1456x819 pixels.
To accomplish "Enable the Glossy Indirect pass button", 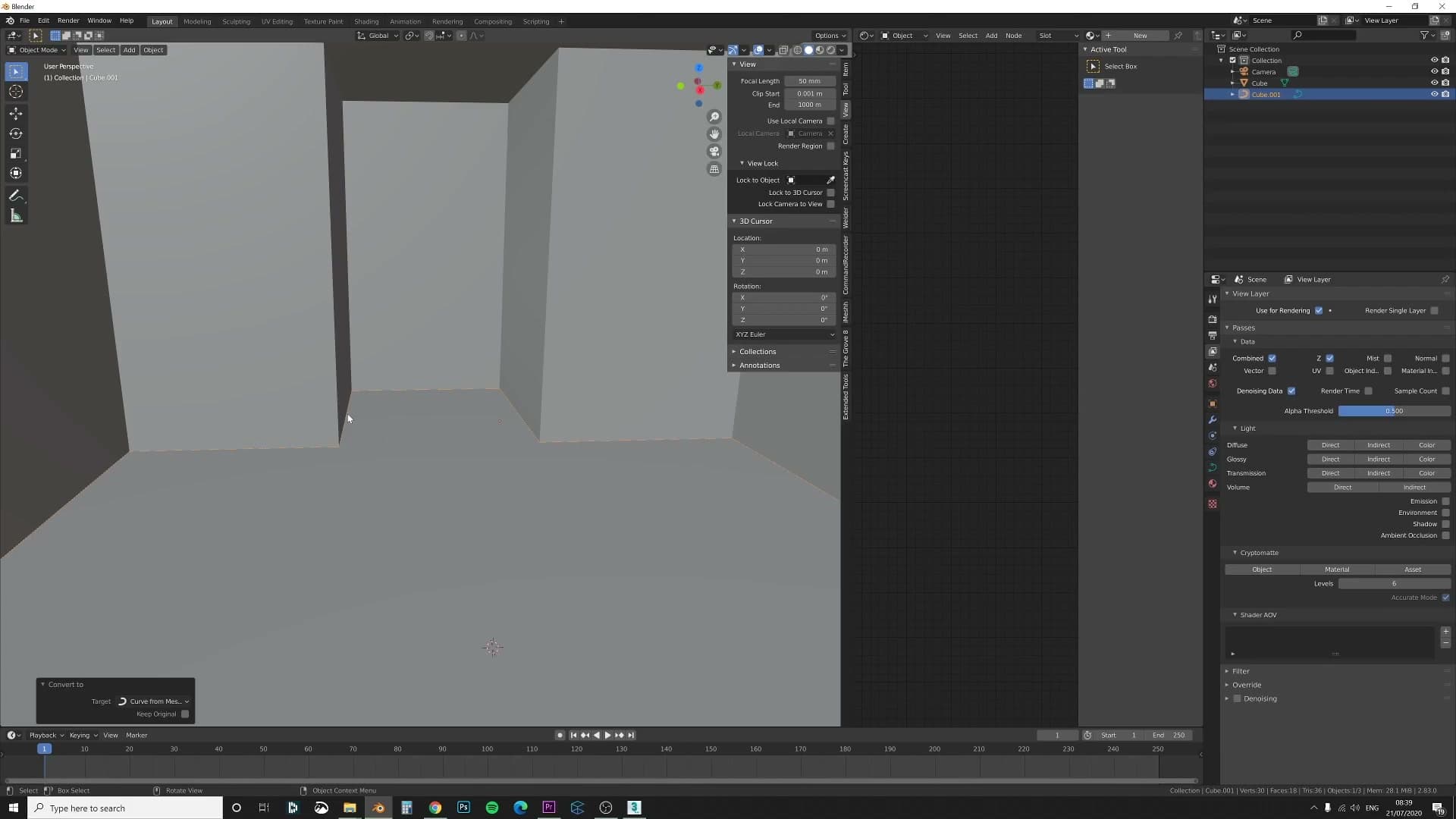I will click(1378, 460).
